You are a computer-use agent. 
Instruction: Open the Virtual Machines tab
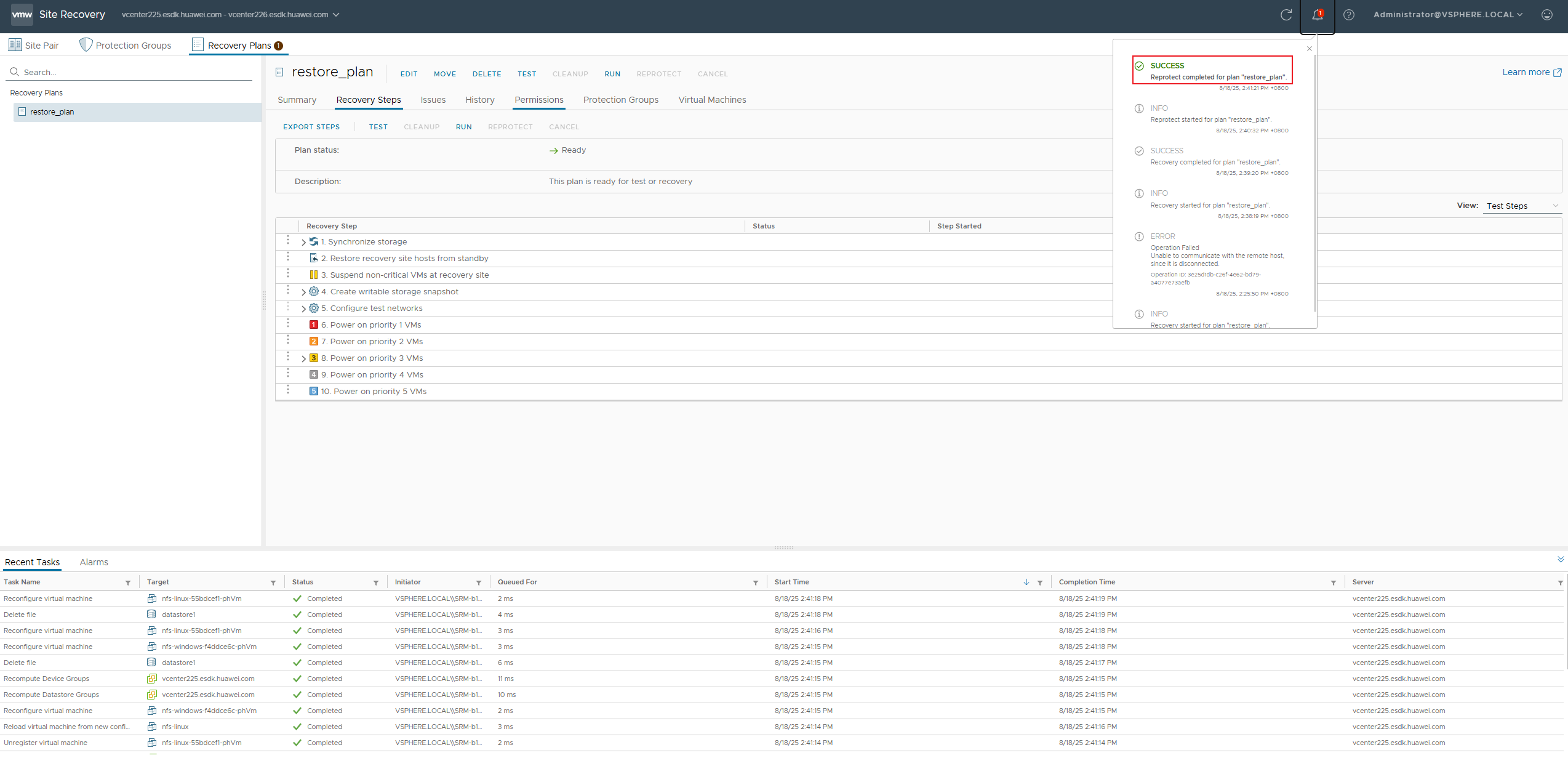pos(712,100)
